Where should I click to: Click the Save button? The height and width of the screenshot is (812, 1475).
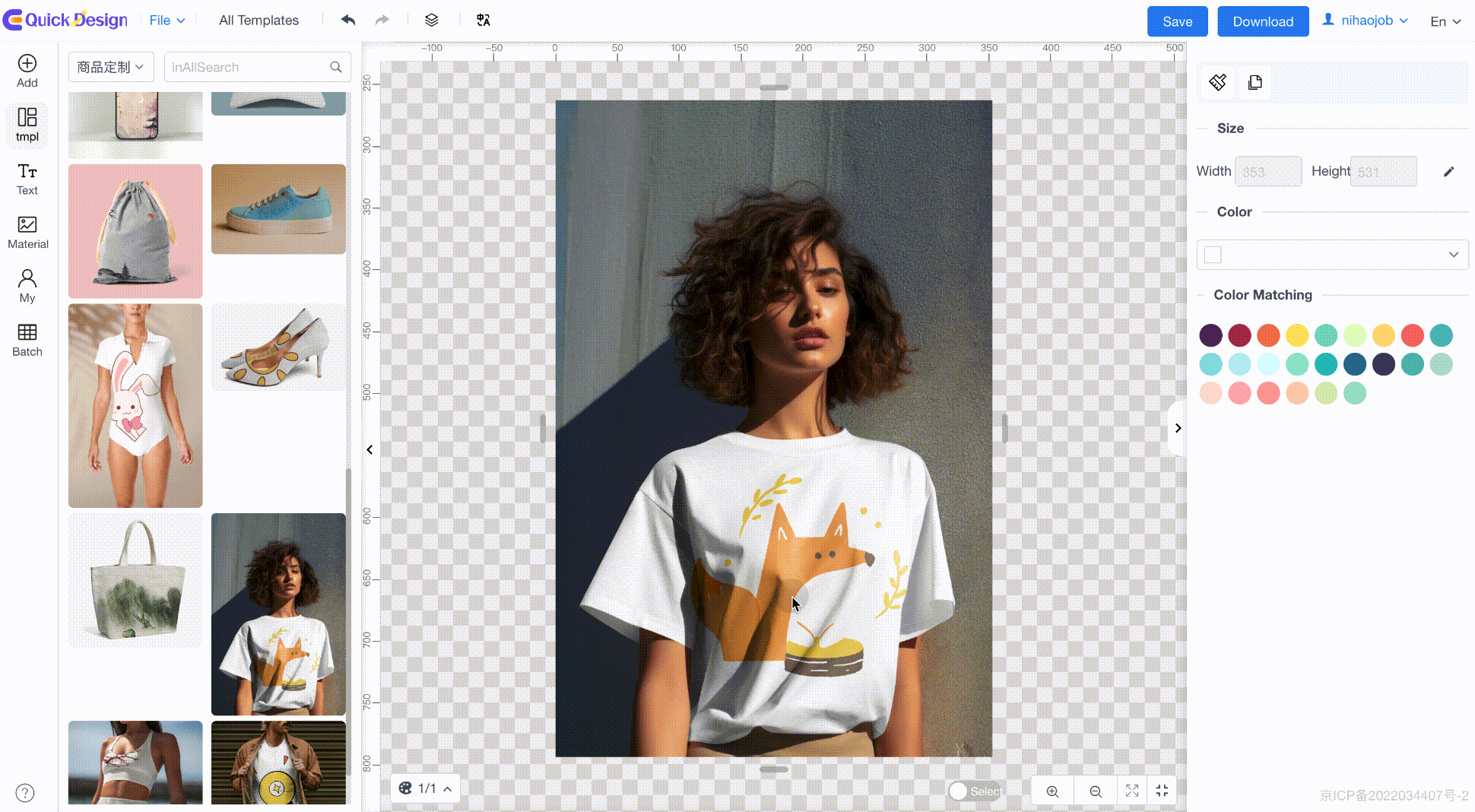point(1177,21)
